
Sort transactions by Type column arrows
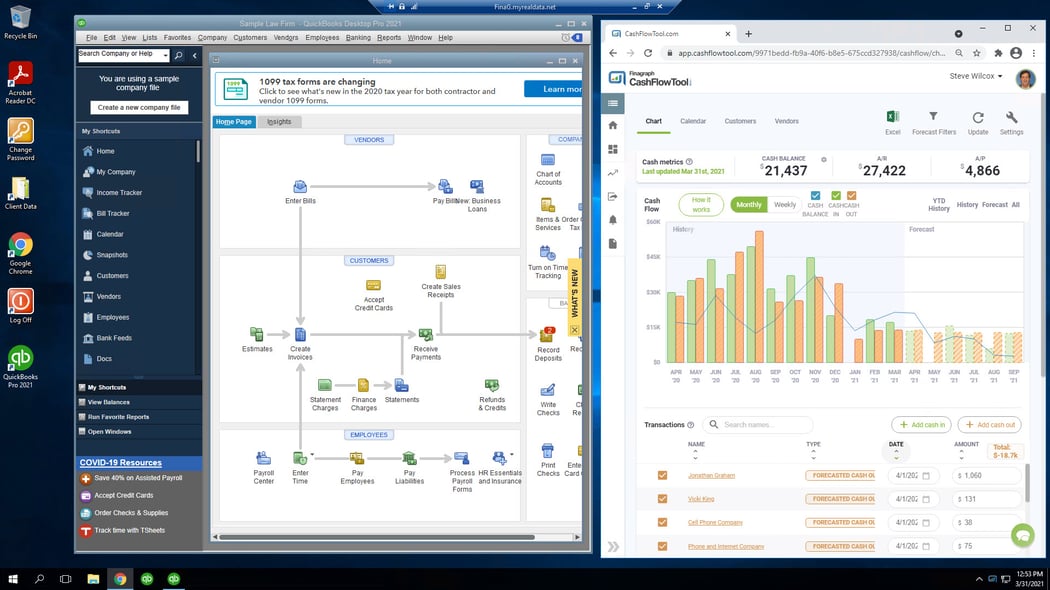coord(813,455)
